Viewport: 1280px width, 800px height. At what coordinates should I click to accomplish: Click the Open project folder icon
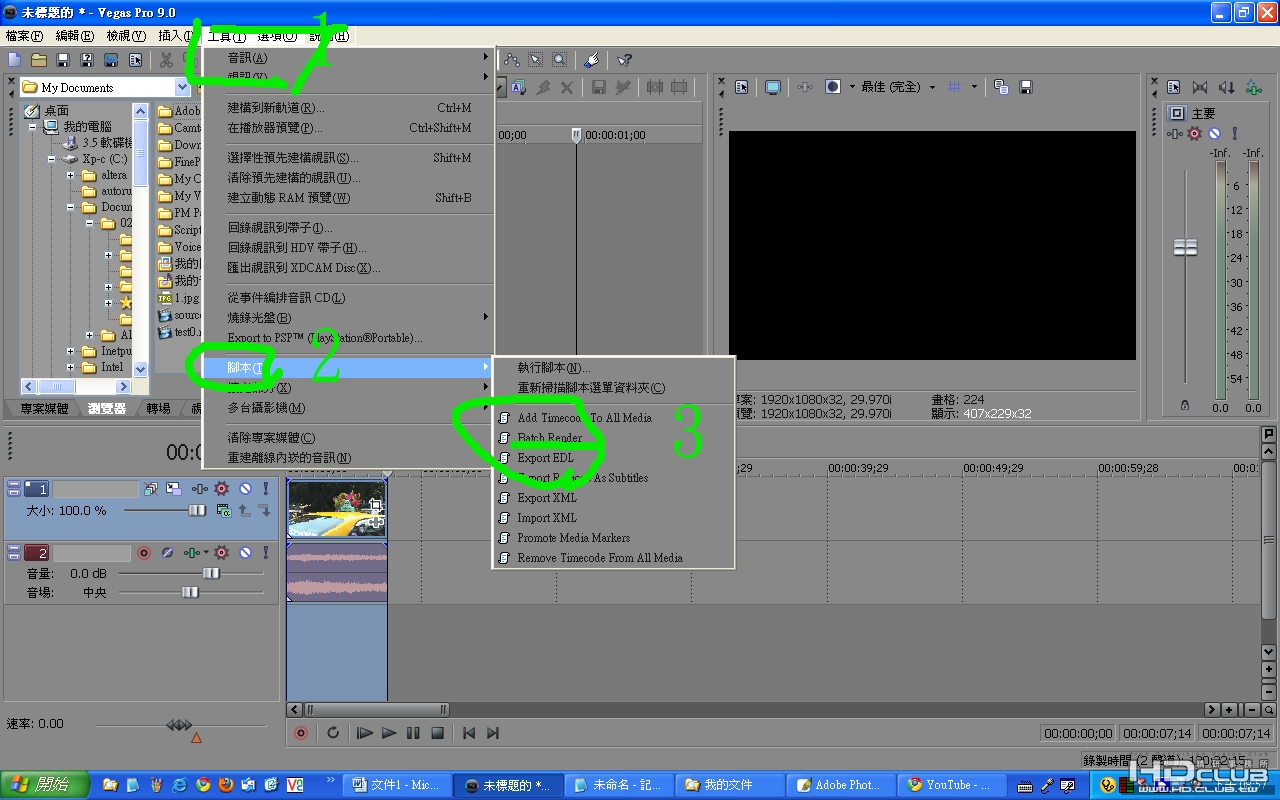pyautogui.click(x=38, y=61)
